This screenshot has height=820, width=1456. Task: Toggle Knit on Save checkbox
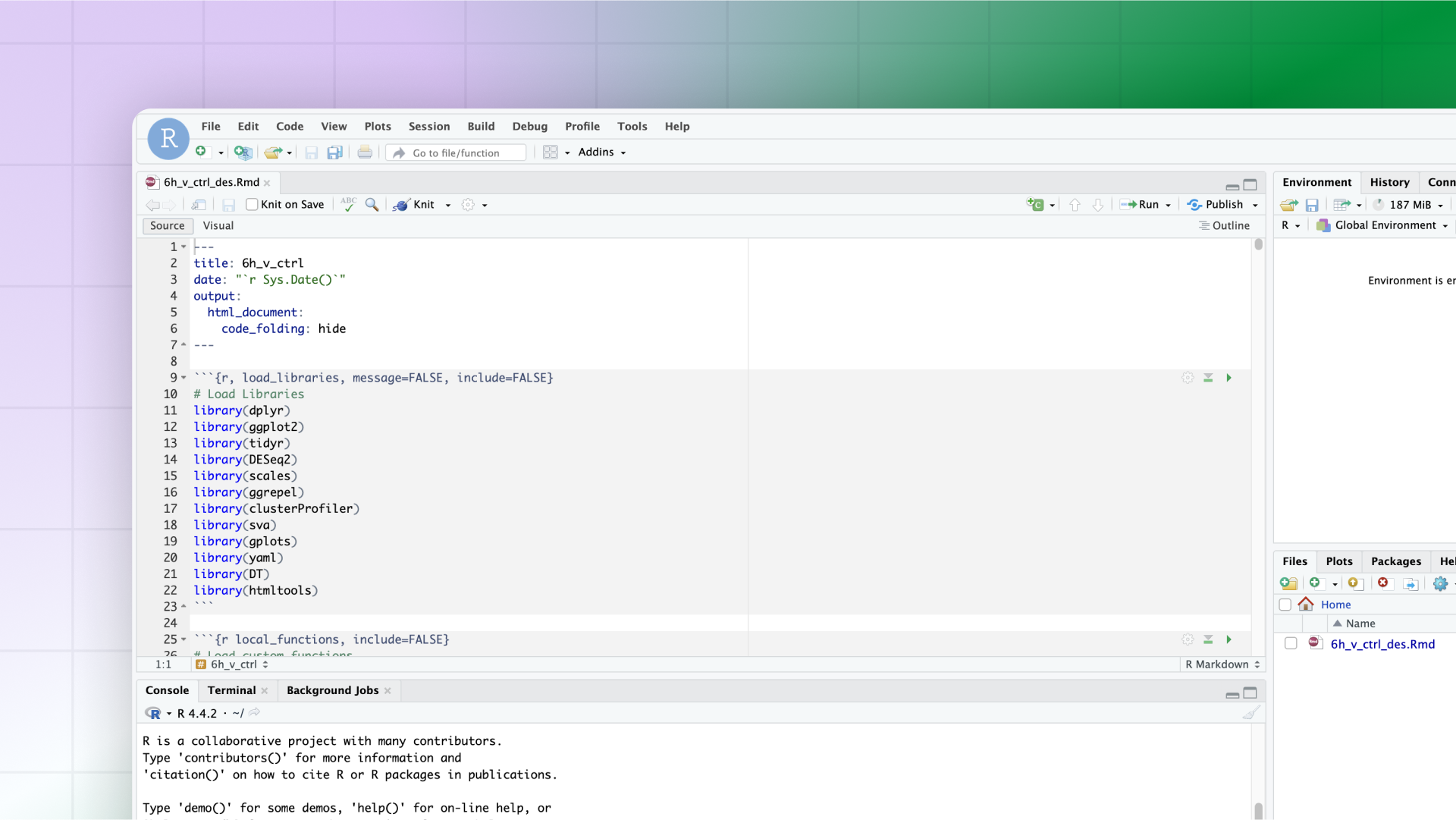click(x=252, y=204)
